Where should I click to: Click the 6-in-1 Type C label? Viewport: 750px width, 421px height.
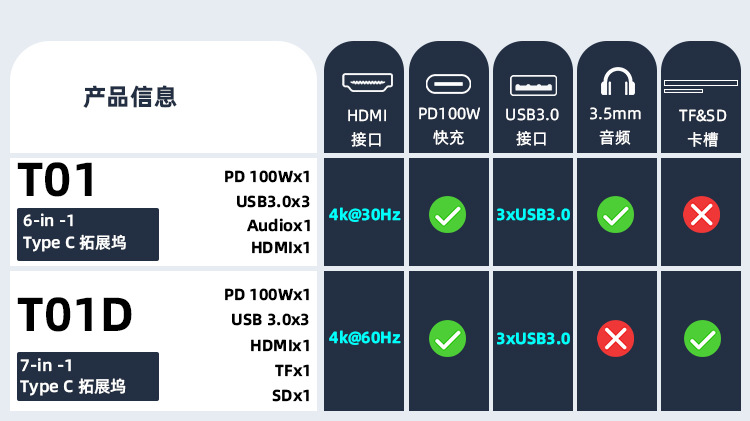88,233
